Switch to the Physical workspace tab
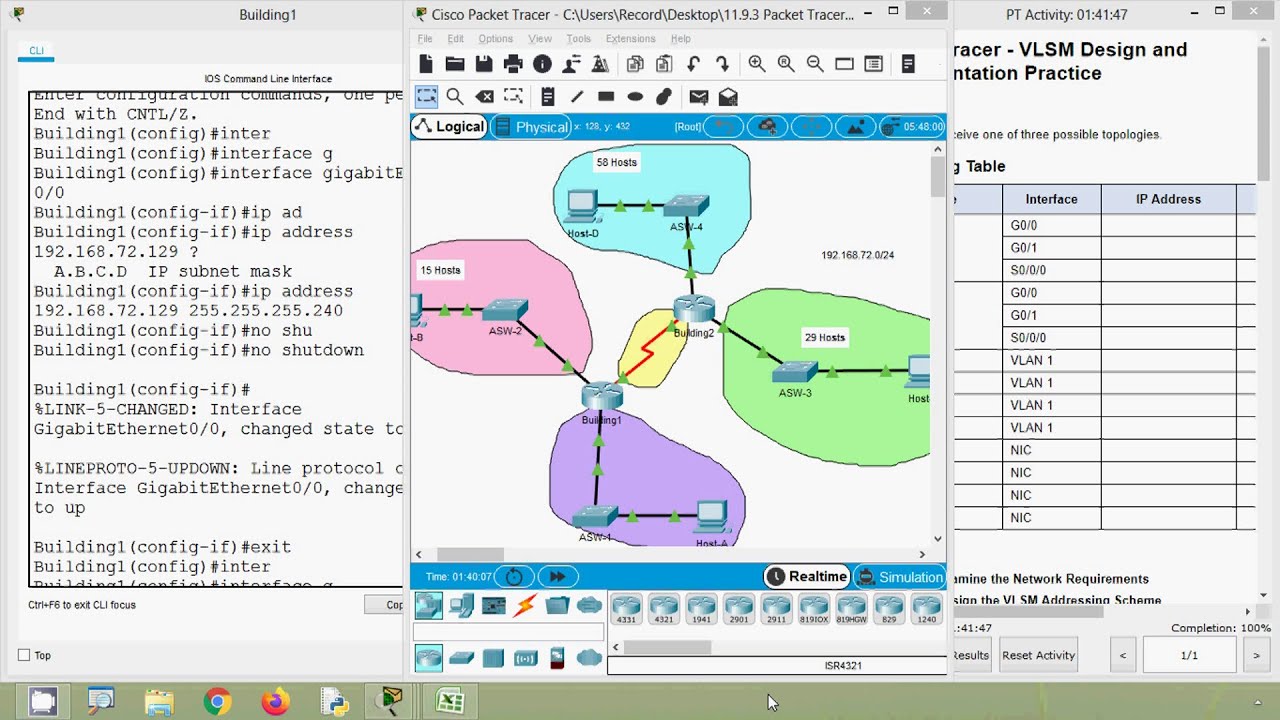The height and width of the screenshot is (720, 1280). pos(531,127)
